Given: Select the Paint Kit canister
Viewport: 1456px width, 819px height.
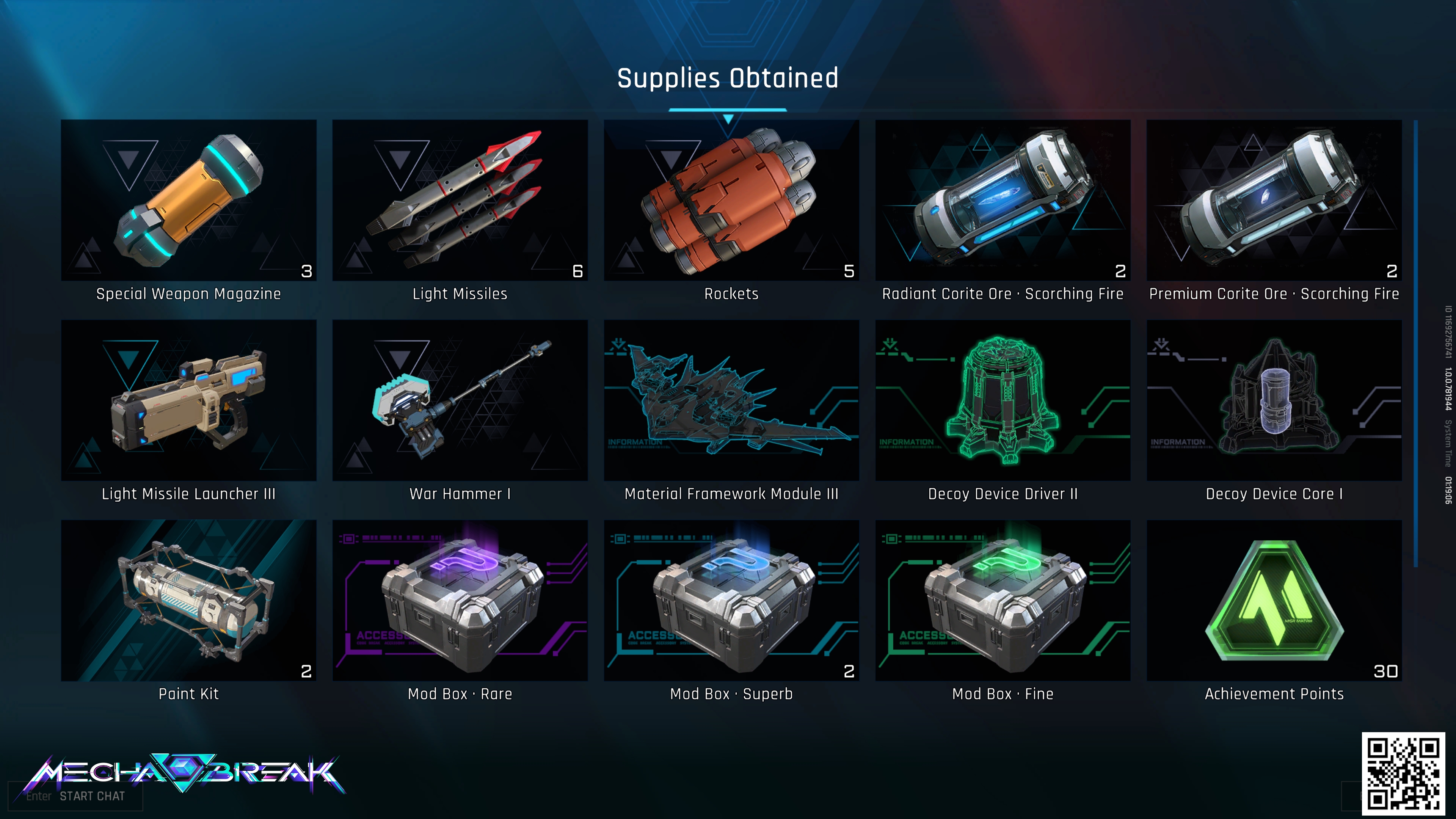Looking at the screenshot, I should point(189,600).
